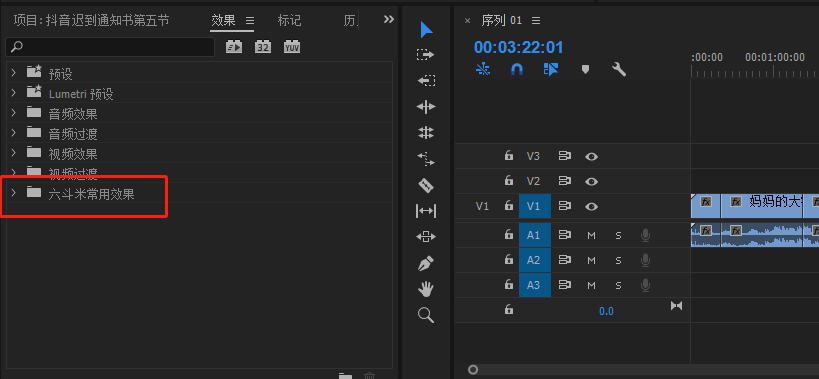Select the Pen tool
Screen dimensions: 819x379
tap(426, 263)
